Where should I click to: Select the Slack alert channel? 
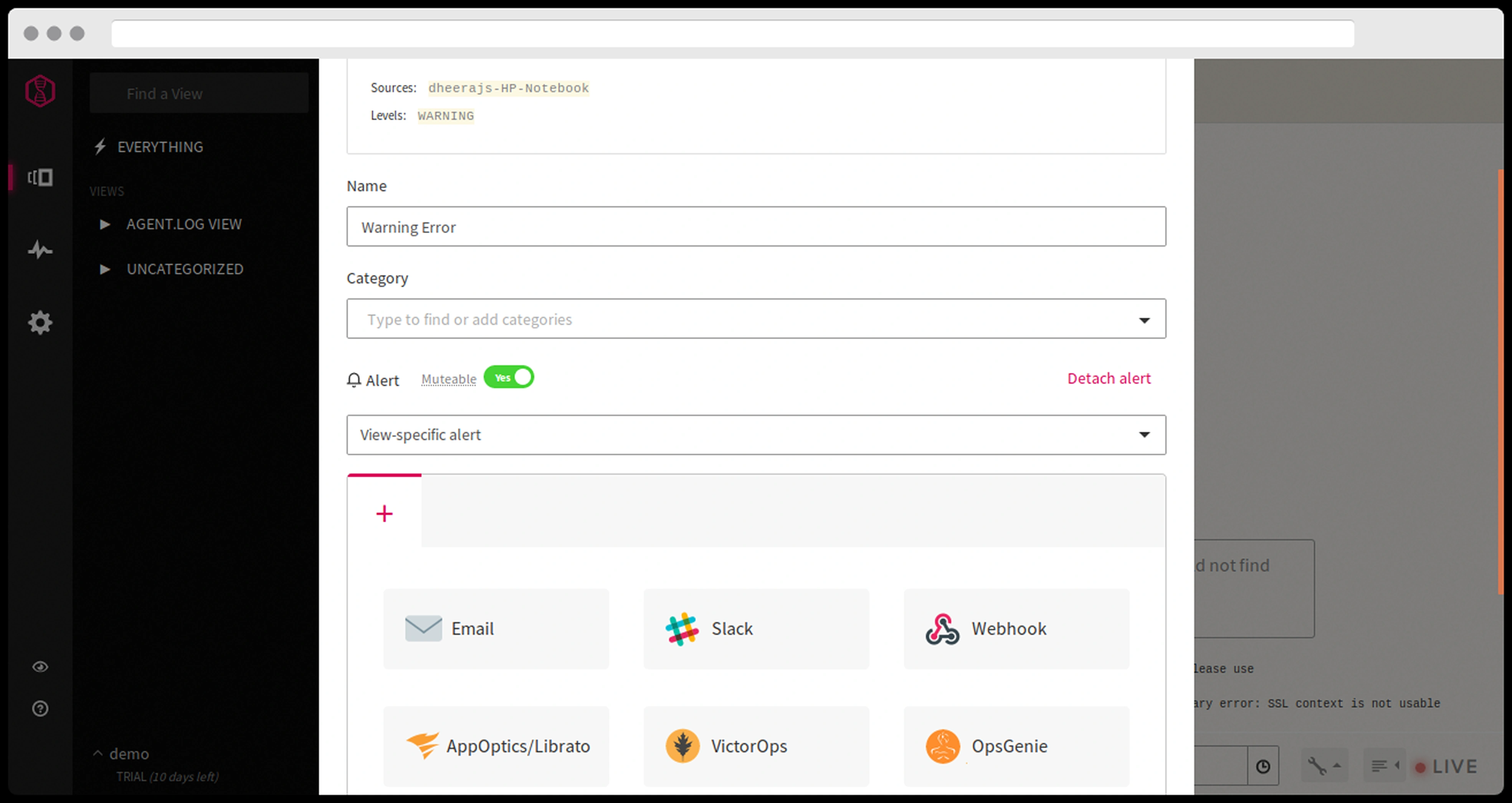pyautogui.click(x=755, y=629)
